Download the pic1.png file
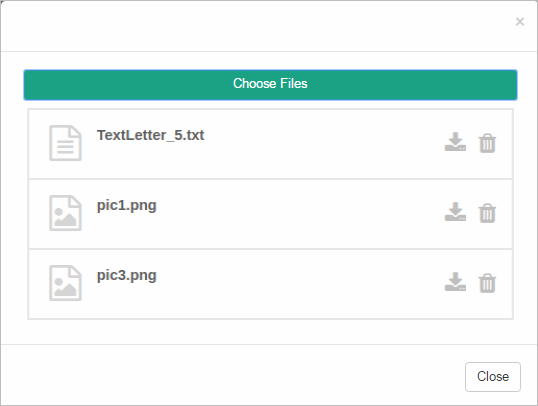Screen dimensions: 538x406 click(x=455, y=212)
